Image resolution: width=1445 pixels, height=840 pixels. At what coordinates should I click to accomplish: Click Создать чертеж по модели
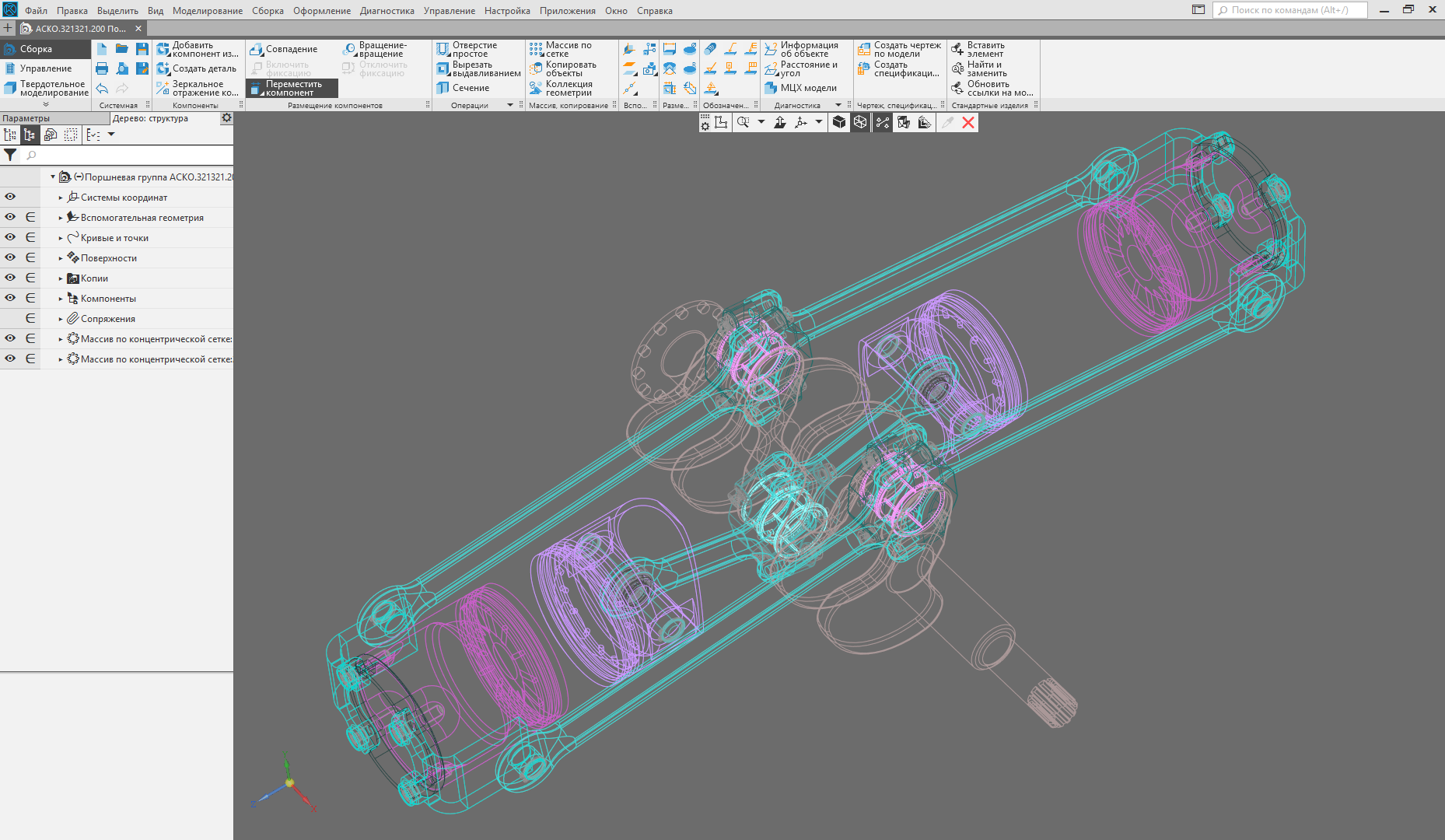[x=900, y=49]
